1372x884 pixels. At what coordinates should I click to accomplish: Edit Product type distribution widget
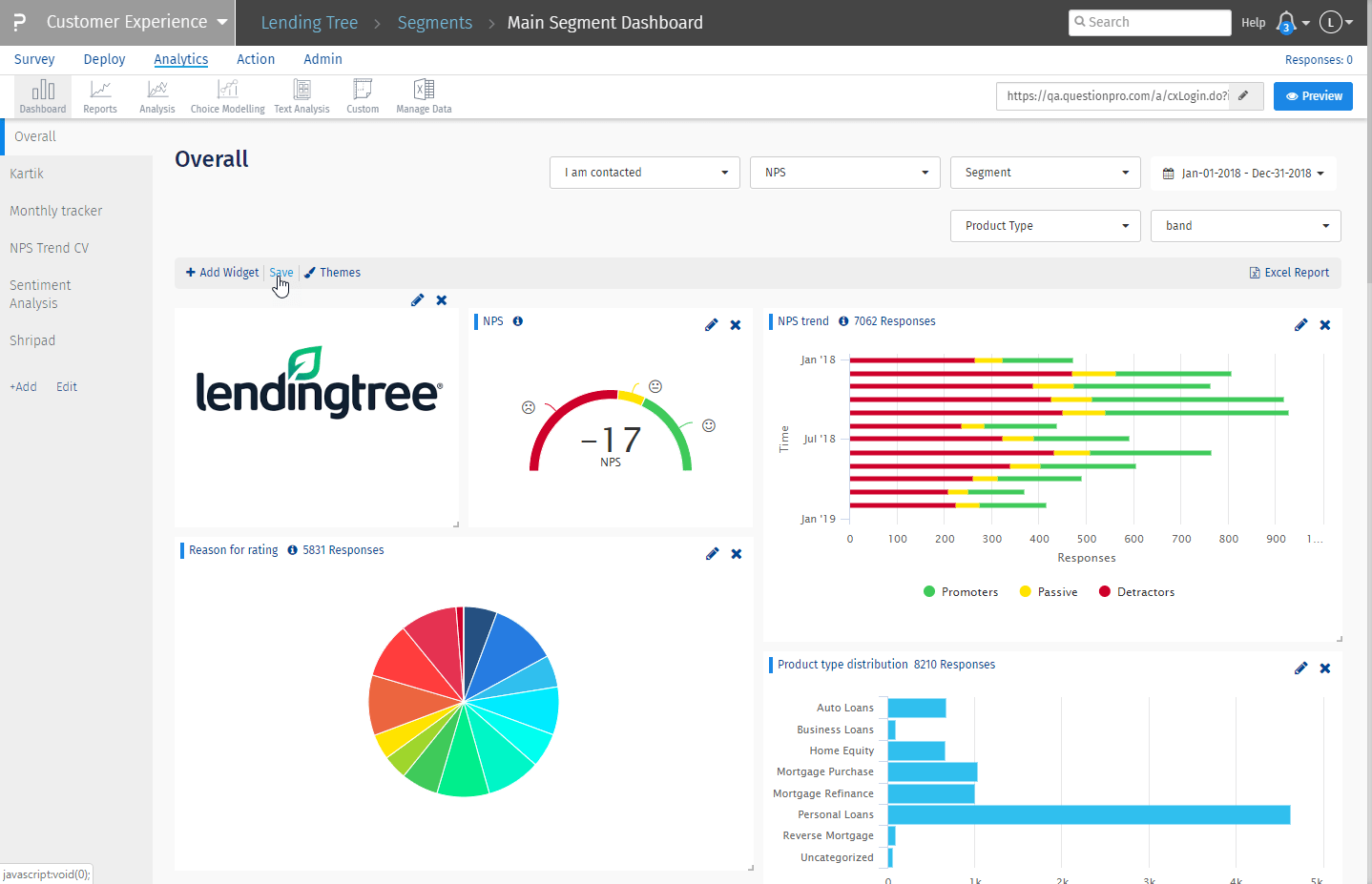(1300, 668)
